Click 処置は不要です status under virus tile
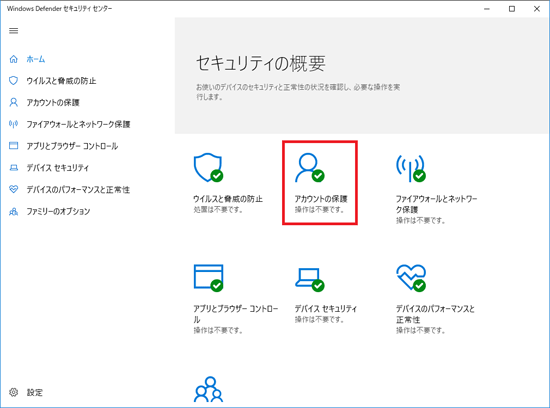 218,210
